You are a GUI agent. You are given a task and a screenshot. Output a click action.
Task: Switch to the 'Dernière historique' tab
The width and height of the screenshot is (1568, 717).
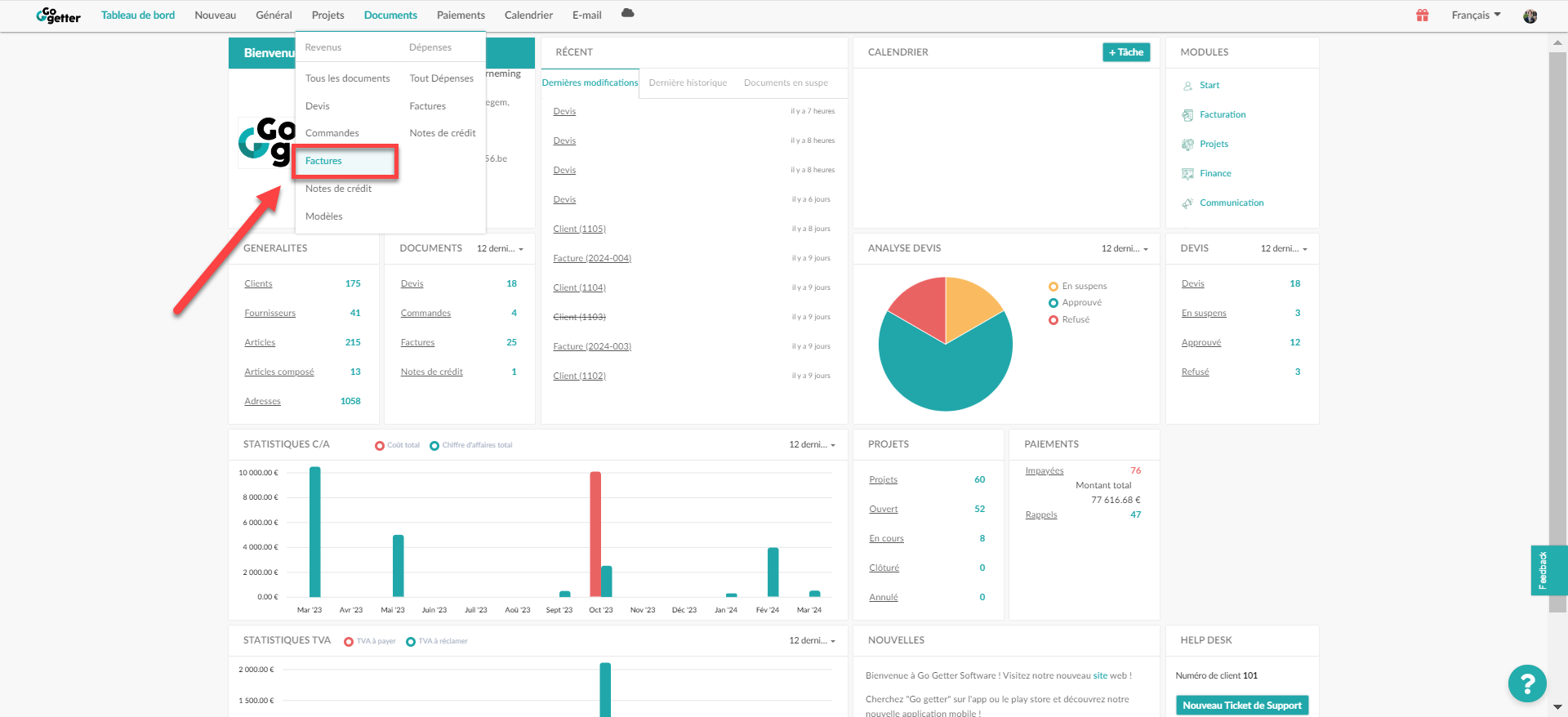(x=688, y=82)
